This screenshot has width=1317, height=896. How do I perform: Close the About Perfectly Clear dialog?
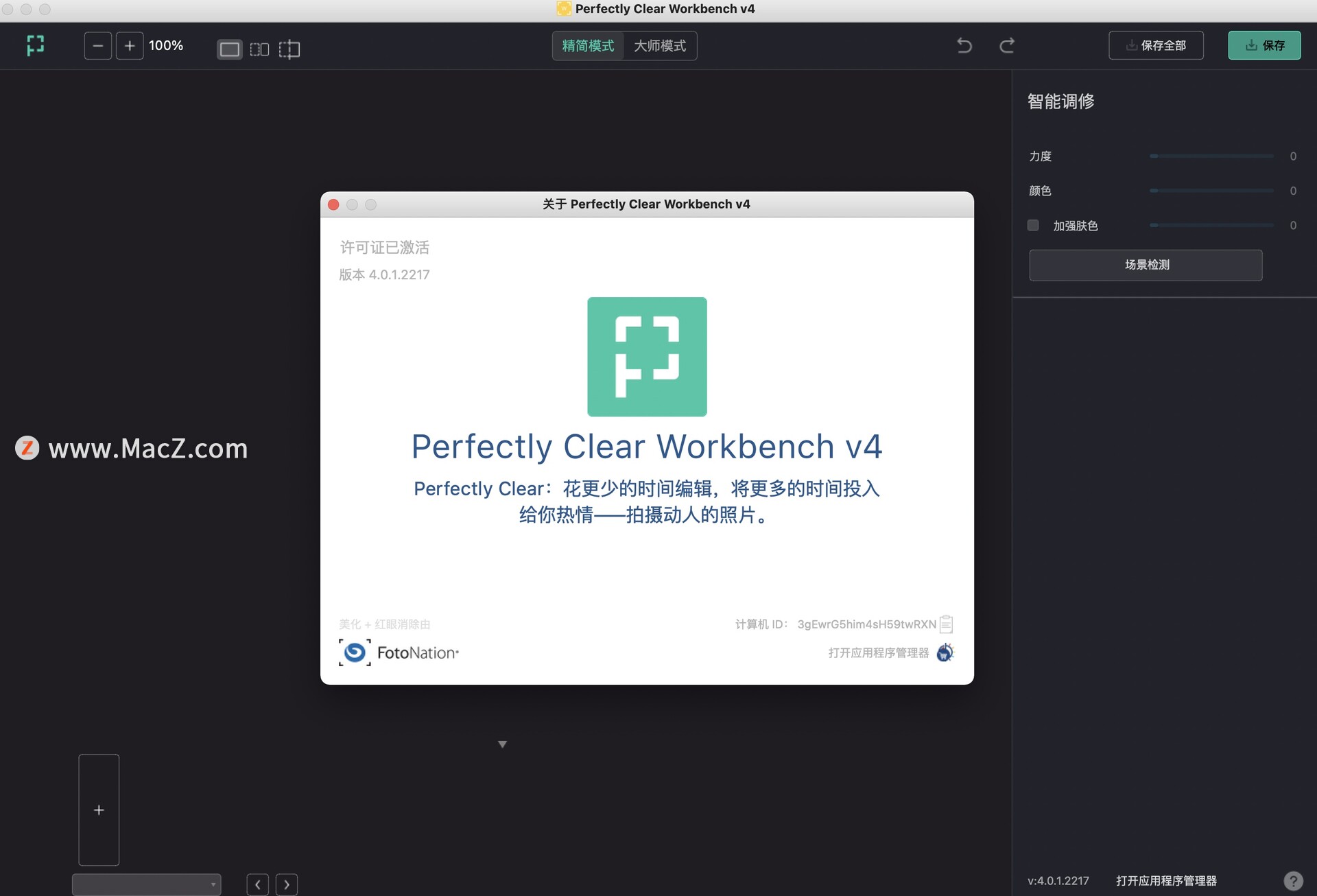[x=333, y=204]
